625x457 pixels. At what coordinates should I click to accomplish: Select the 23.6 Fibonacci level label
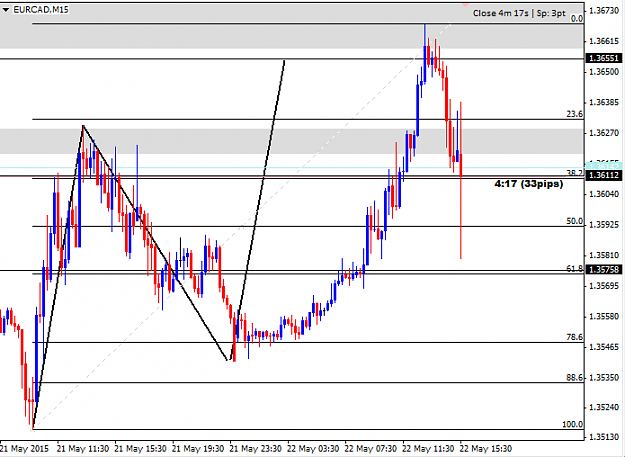click(575, 114)
